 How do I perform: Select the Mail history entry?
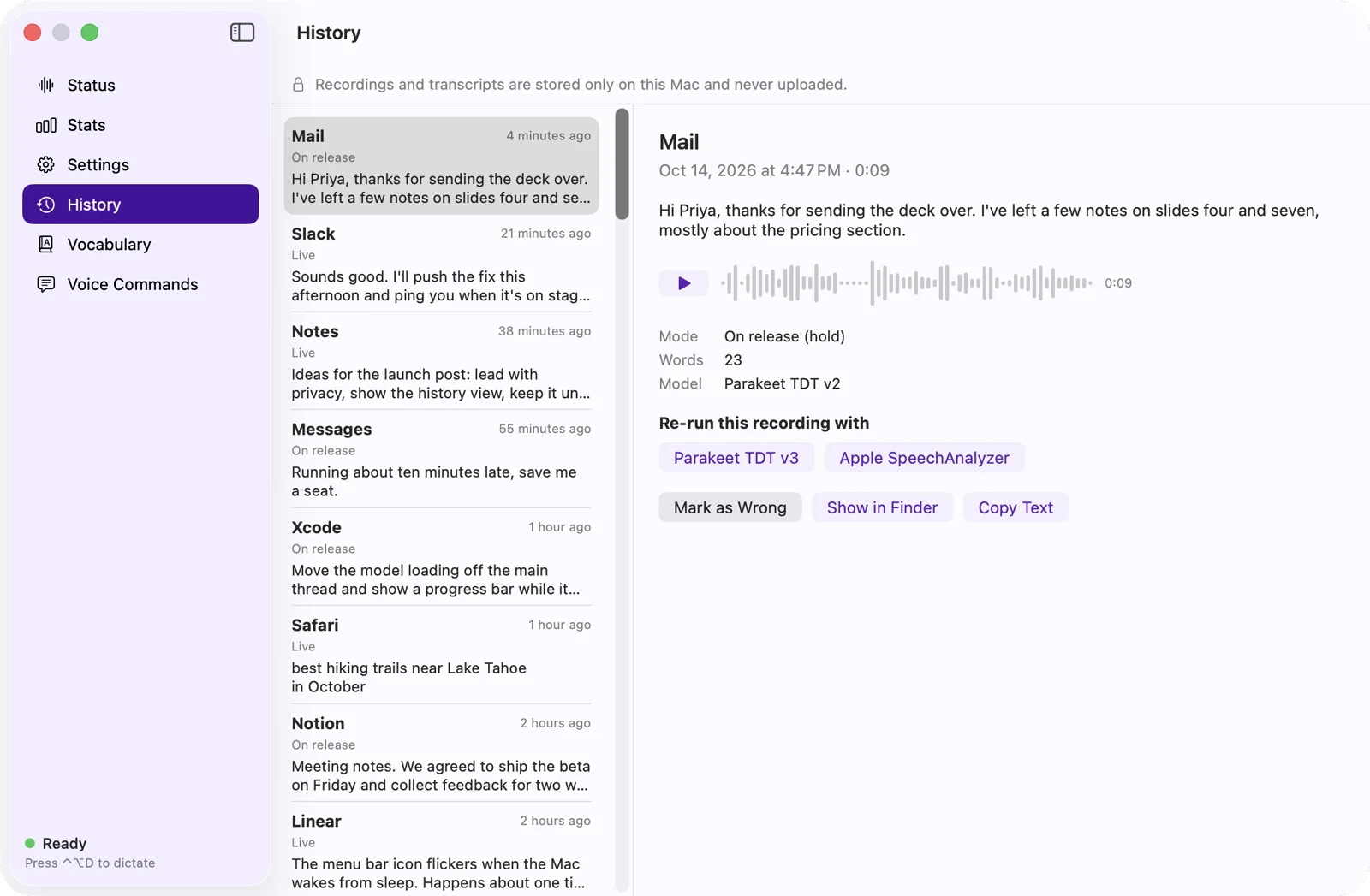click(x=441, y=166)
